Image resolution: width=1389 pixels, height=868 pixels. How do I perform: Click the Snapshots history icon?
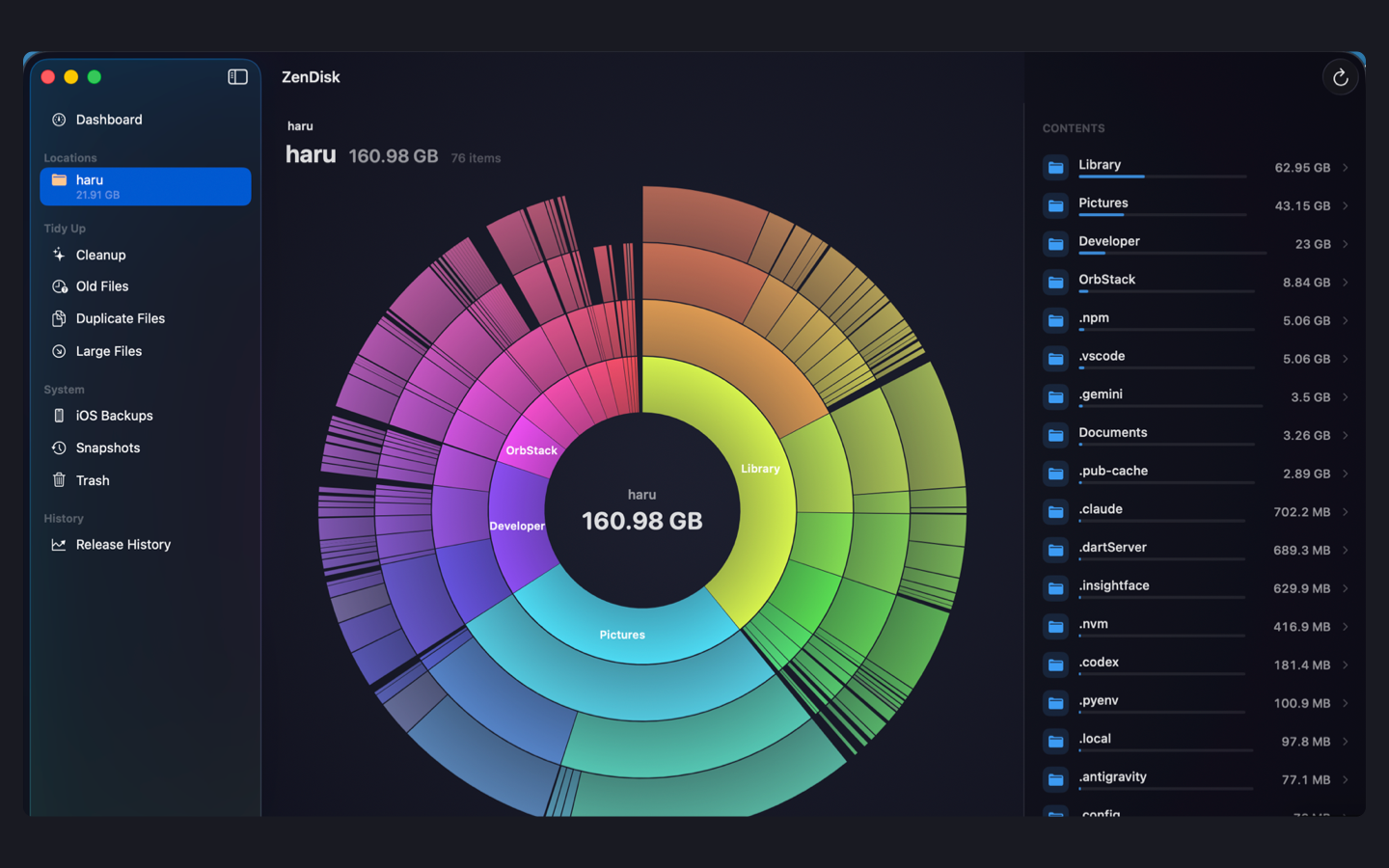(59, 448)
